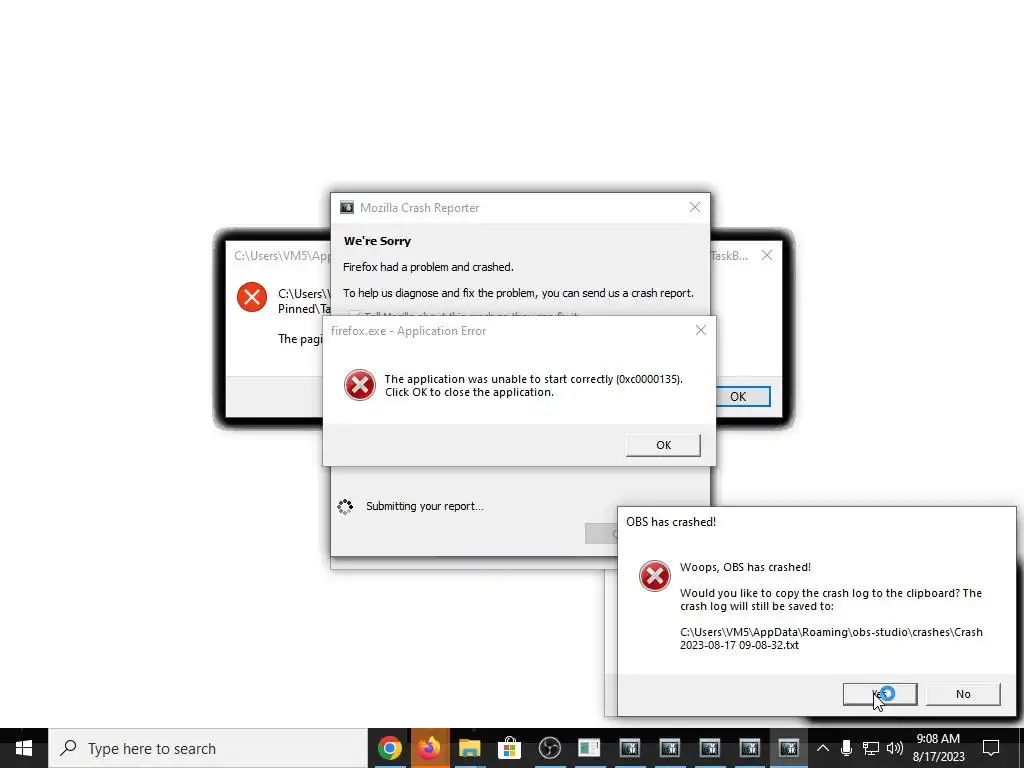Click Yes in the OBS has crashed dialog
The height and width of the screenshot is (768, 1024).
(880, 694)
